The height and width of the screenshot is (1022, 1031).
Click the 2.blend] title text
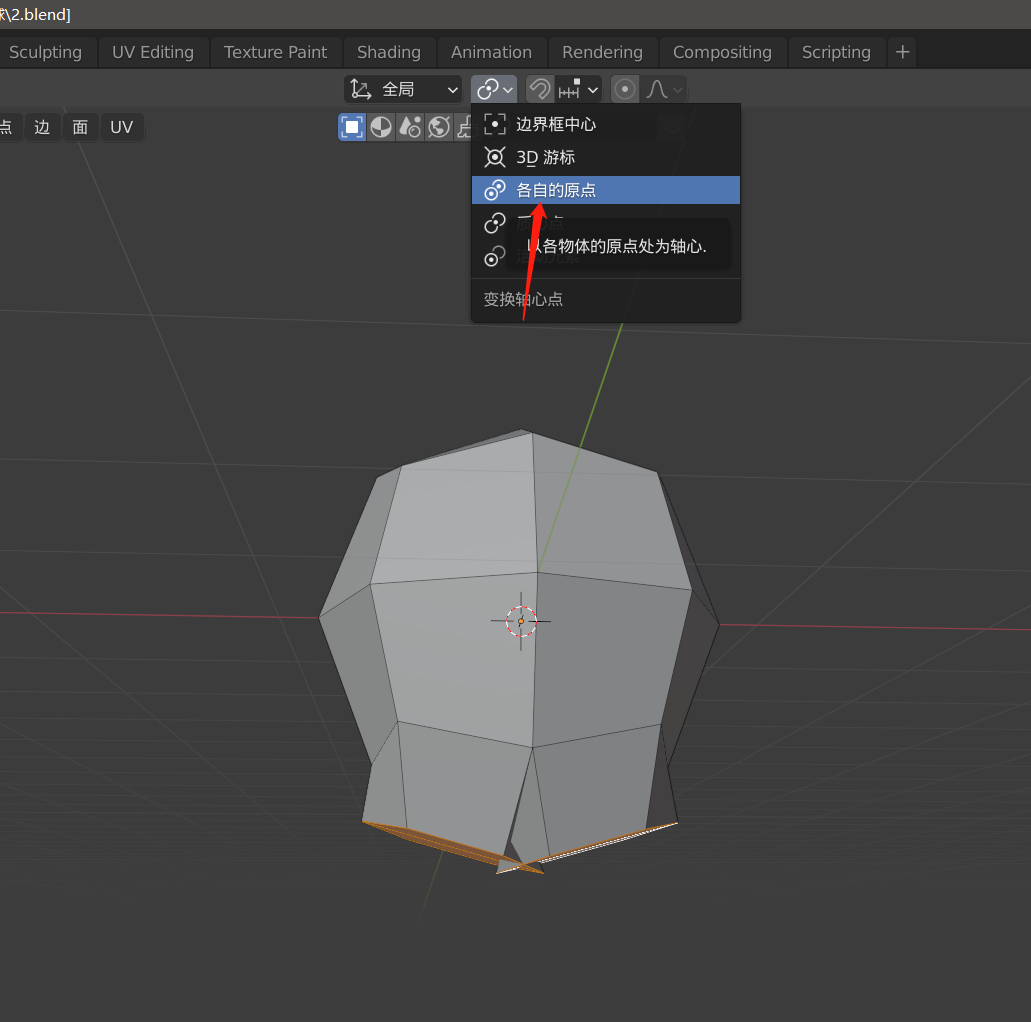click(41, 14)
